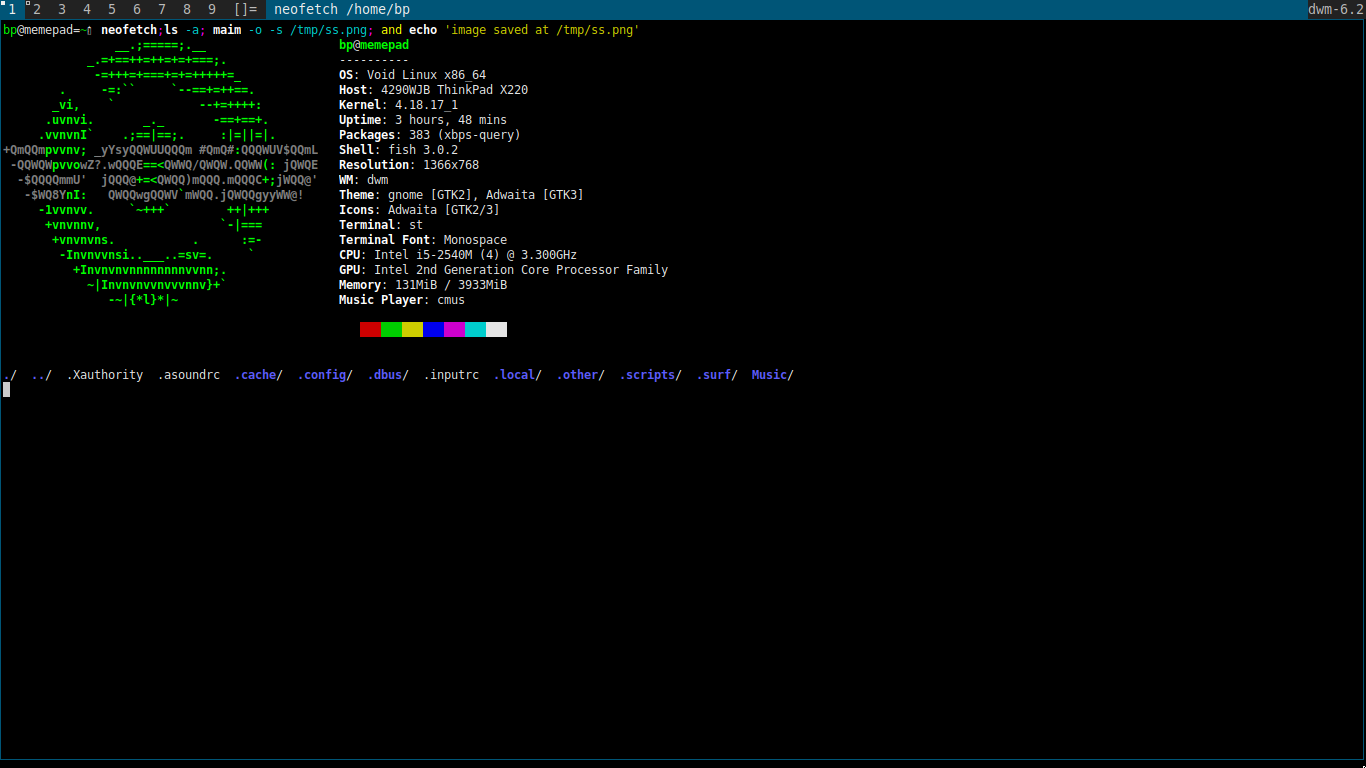Switch to dwm tag 9
The height and width of the screenshot is (768, 1366).
(212, 9)
